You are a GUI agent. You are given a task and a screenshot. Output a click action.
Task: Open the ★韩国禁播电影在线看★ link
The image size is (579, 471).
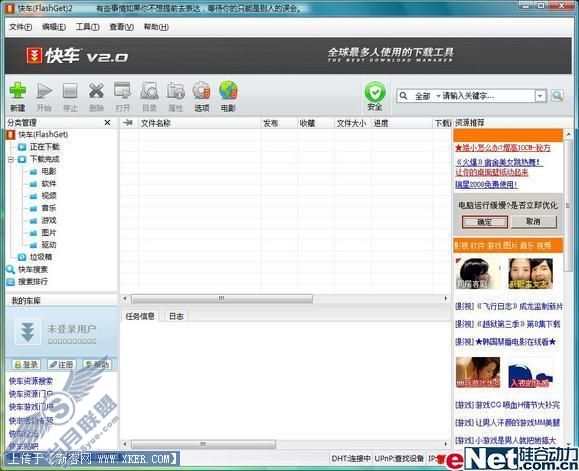pos(506,342)
